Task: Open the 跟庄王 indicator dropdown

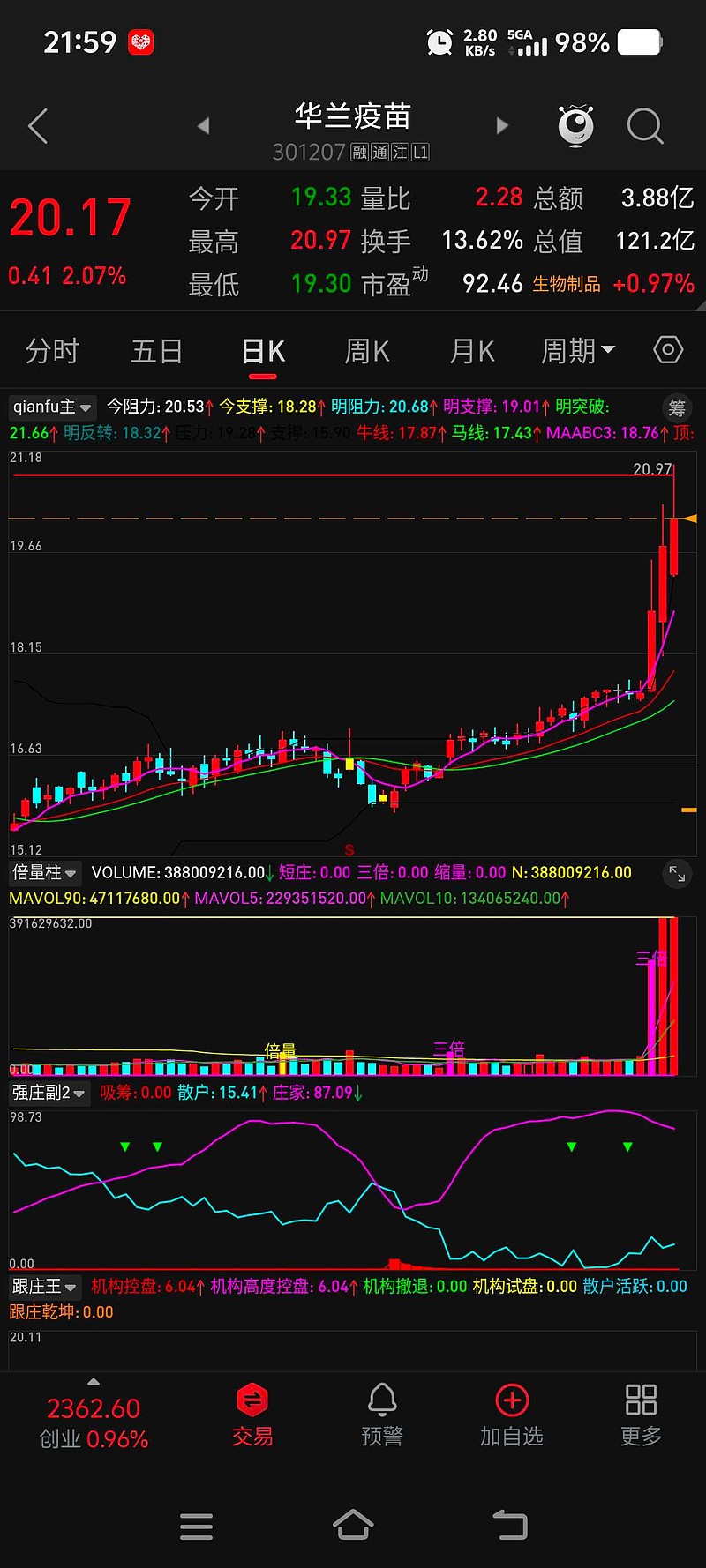Action: pos(45,1287)
